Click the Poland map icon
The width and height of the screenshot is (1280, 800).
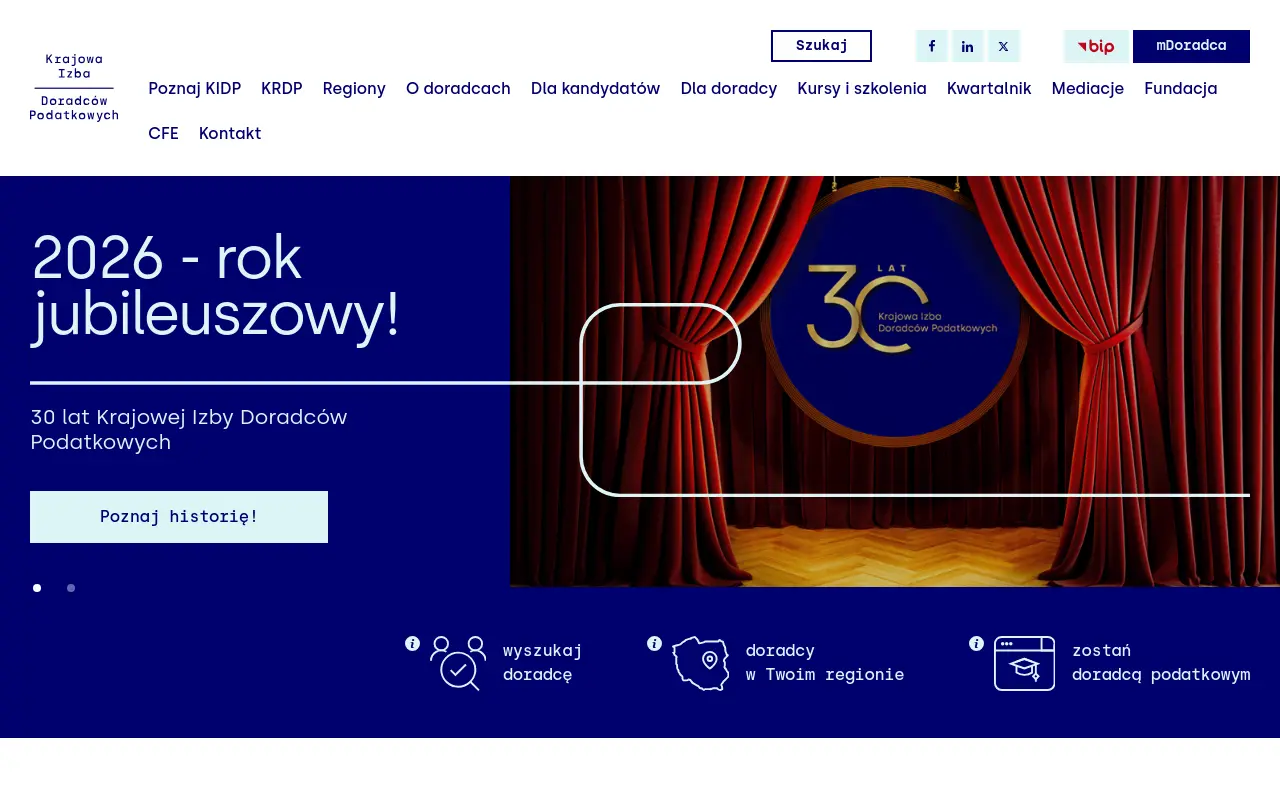(x=701, y=663)
